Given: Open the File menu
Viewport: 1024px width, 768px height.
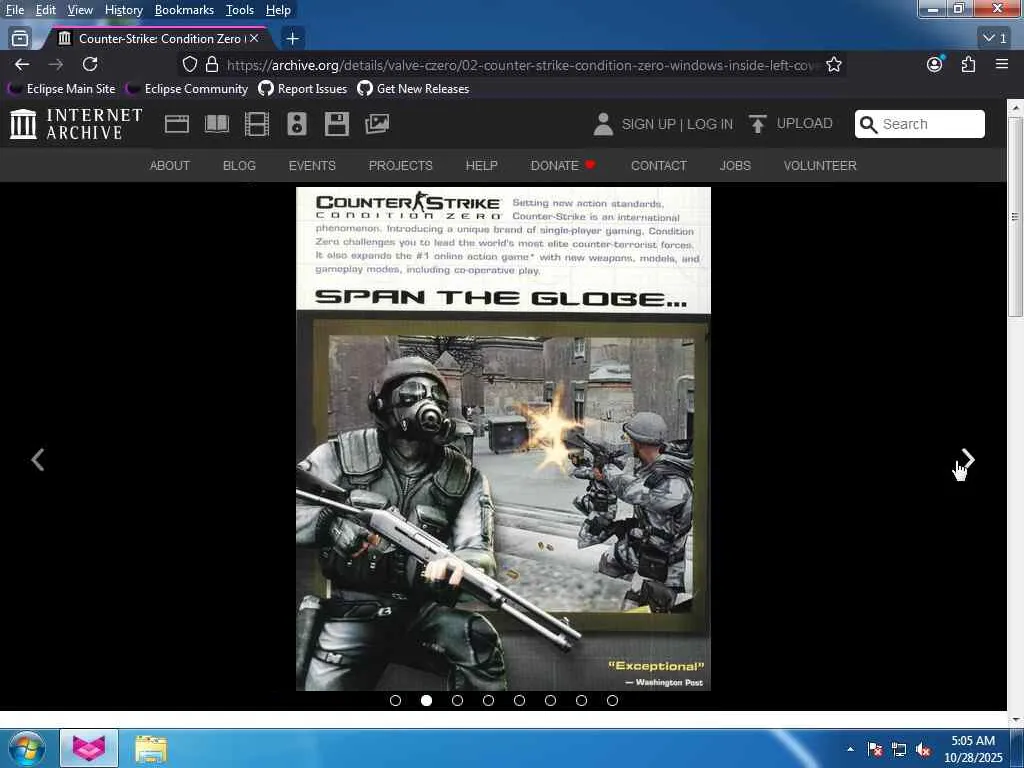Looking at the screenshot, I should (15, 10).
